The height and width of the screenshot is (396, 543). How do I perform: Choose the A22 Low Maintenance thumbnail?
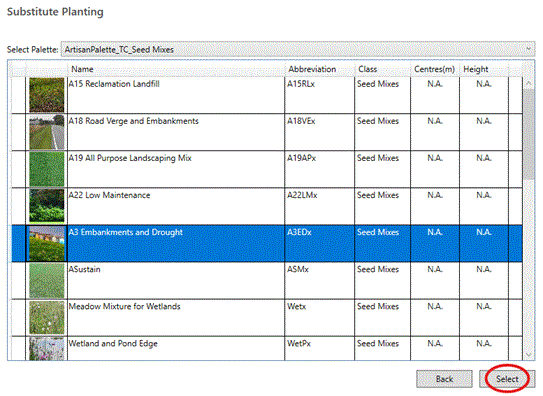click(x=47, y=206)
